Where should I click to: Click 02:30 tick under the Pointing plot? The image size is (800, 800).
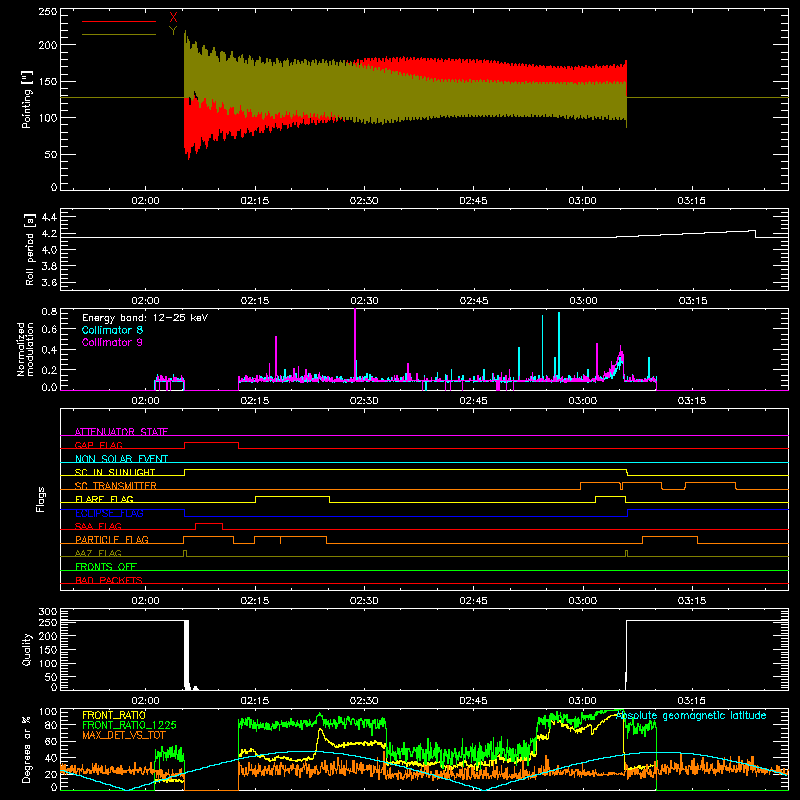[x=364, y=201]
